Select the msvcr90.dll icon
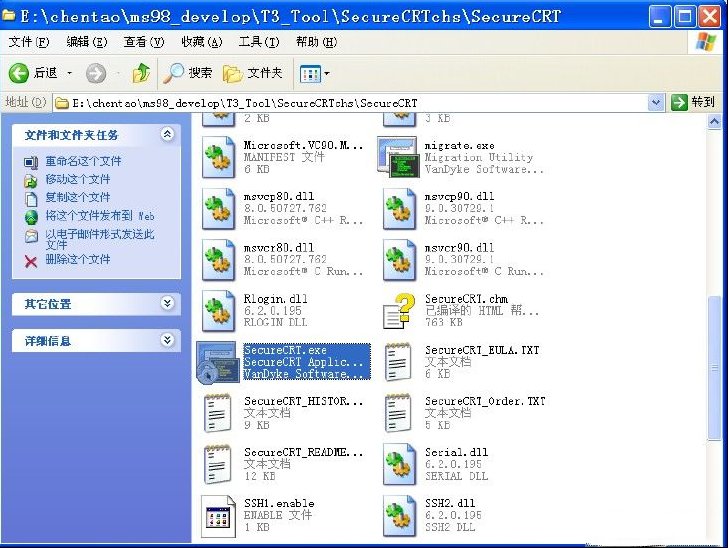 [x=399, y=260]
